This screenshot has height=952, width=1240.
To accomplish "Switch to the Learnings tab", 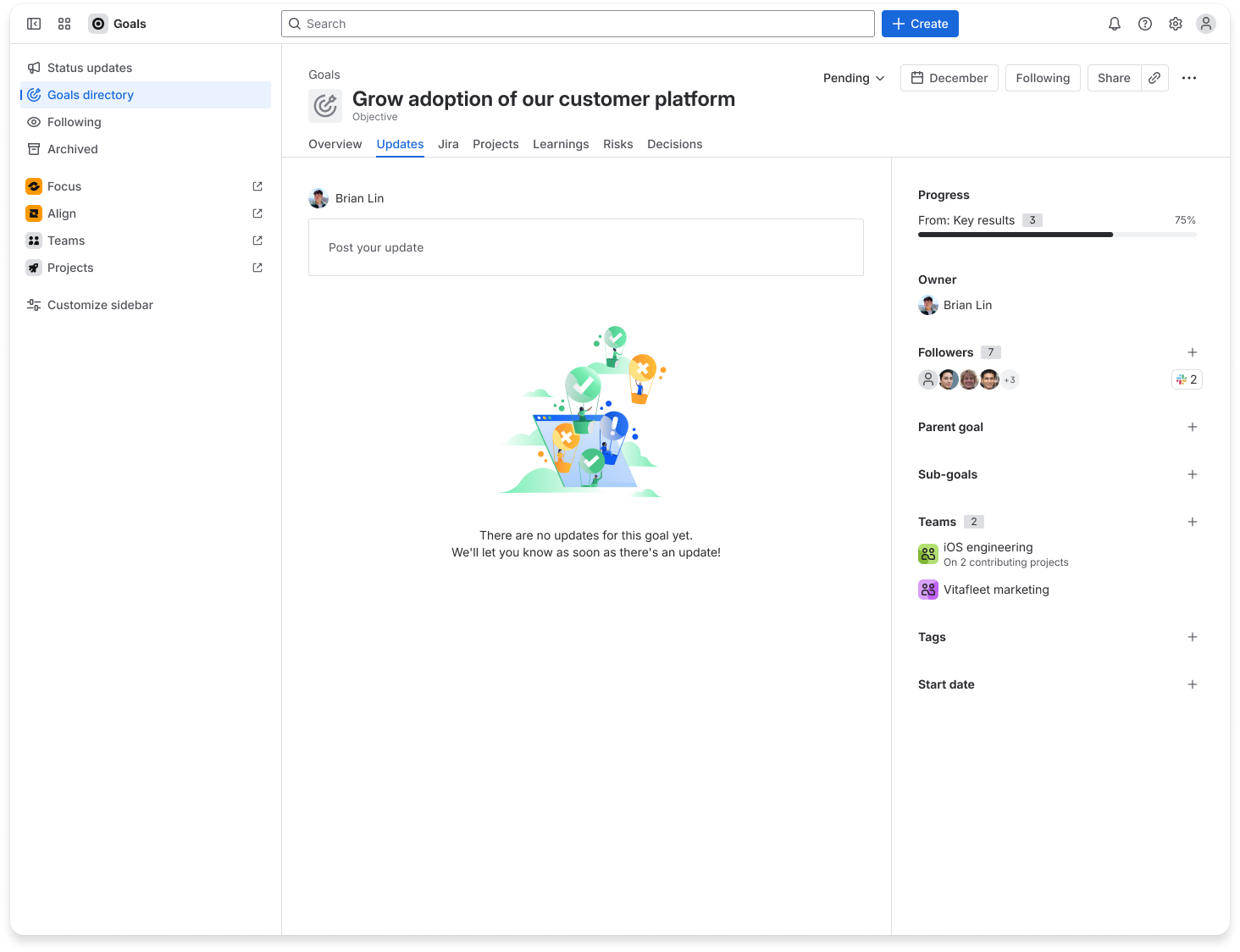I will [x=561, y=144].
